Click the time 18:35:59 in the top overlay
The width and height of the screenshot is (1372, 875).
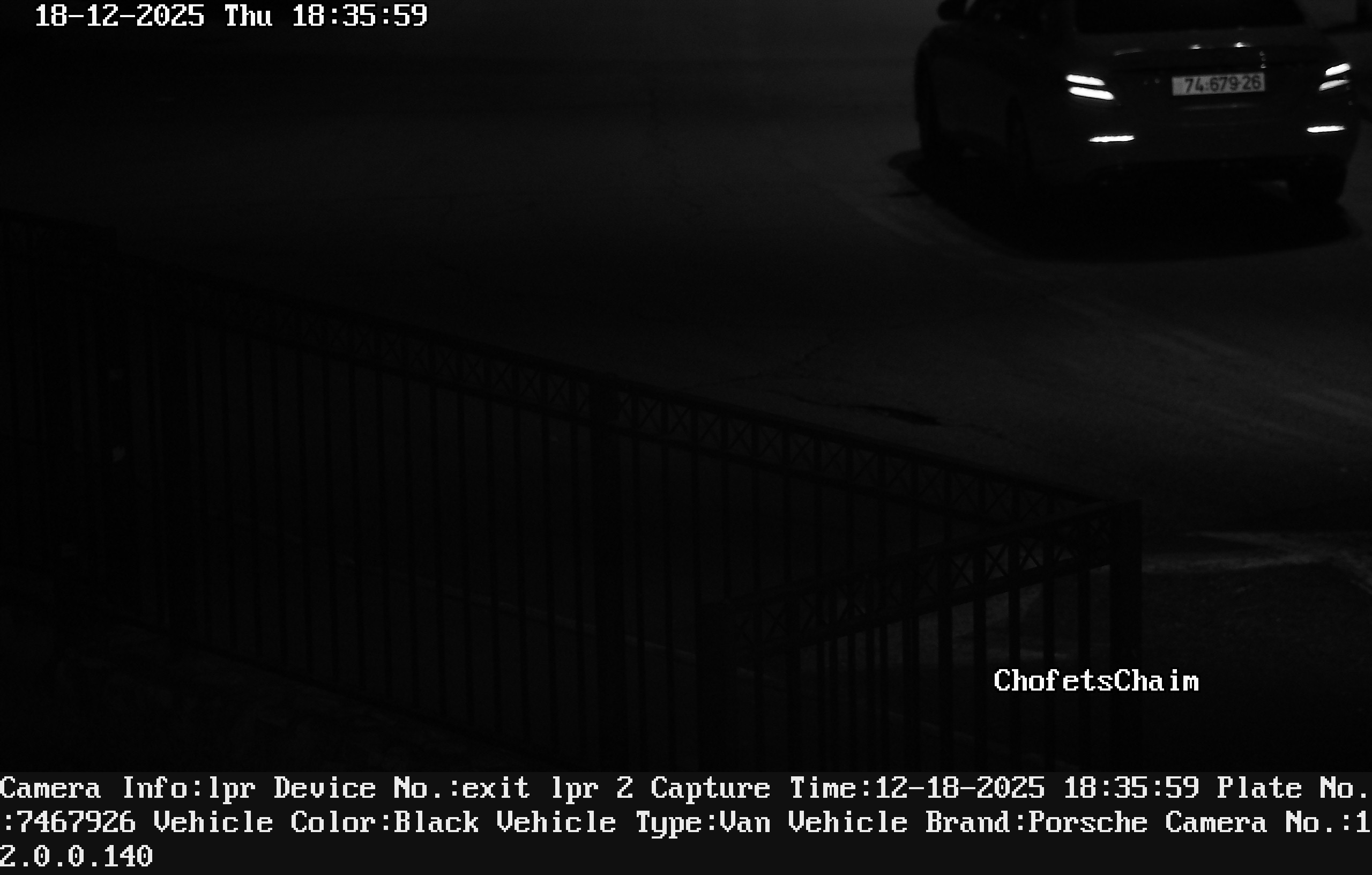point(359,16)
